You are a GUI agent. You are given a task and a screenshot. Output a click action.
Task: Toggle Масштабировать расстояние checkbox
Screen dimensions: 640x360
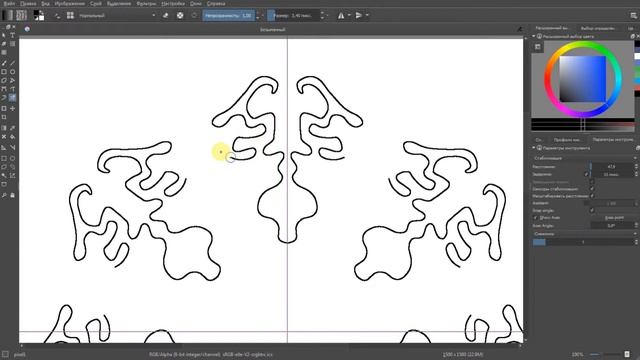click(x=592, y=196)
